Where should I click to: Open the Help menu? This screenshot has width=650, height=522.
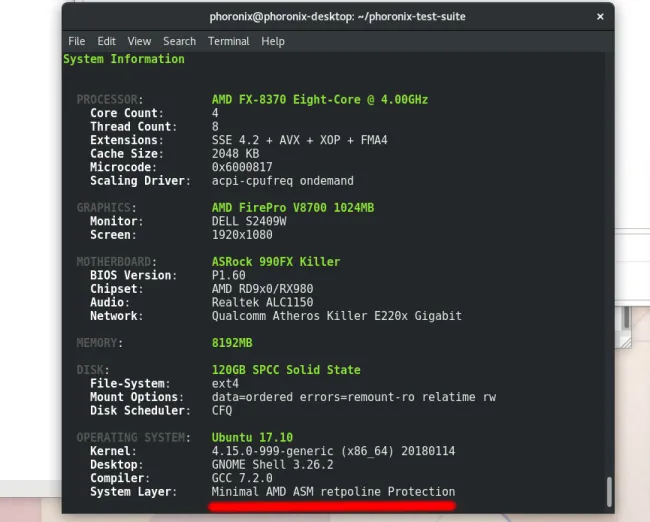click(x=273, y=41)
